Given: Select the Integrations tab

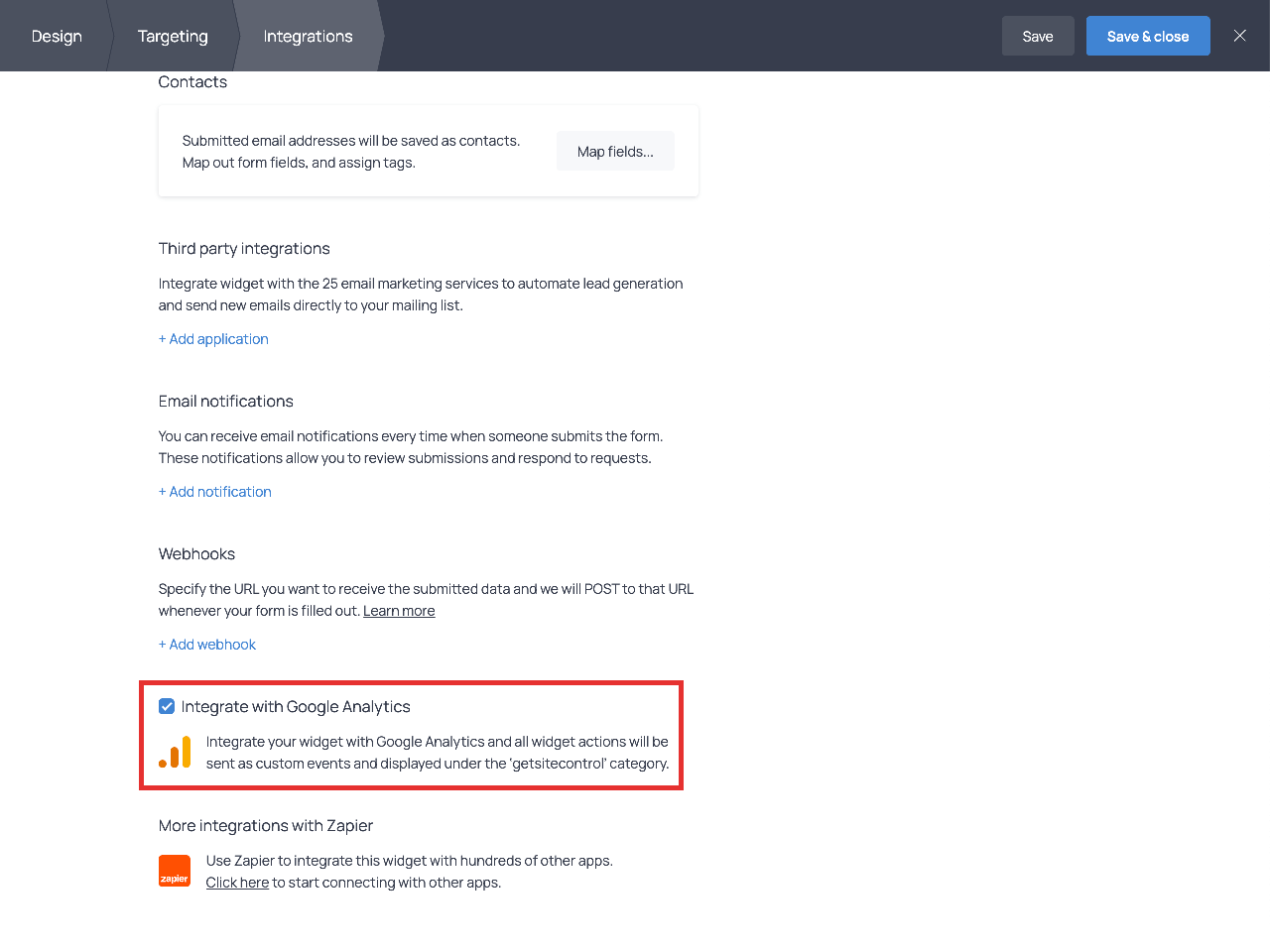Looking at the screenshot, I should point(308,36).
